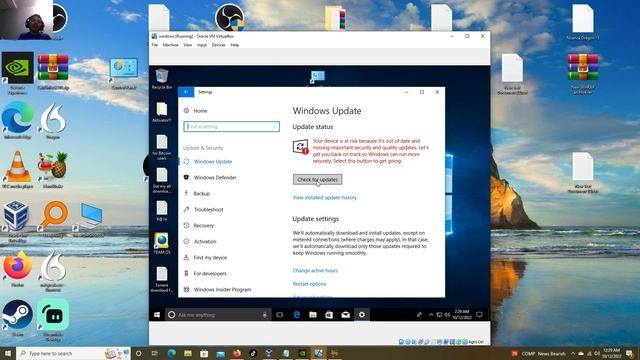Screen dimensions: 640x360
Task: Open Firefox from host taskbar
Action: [x=237, y=353]
